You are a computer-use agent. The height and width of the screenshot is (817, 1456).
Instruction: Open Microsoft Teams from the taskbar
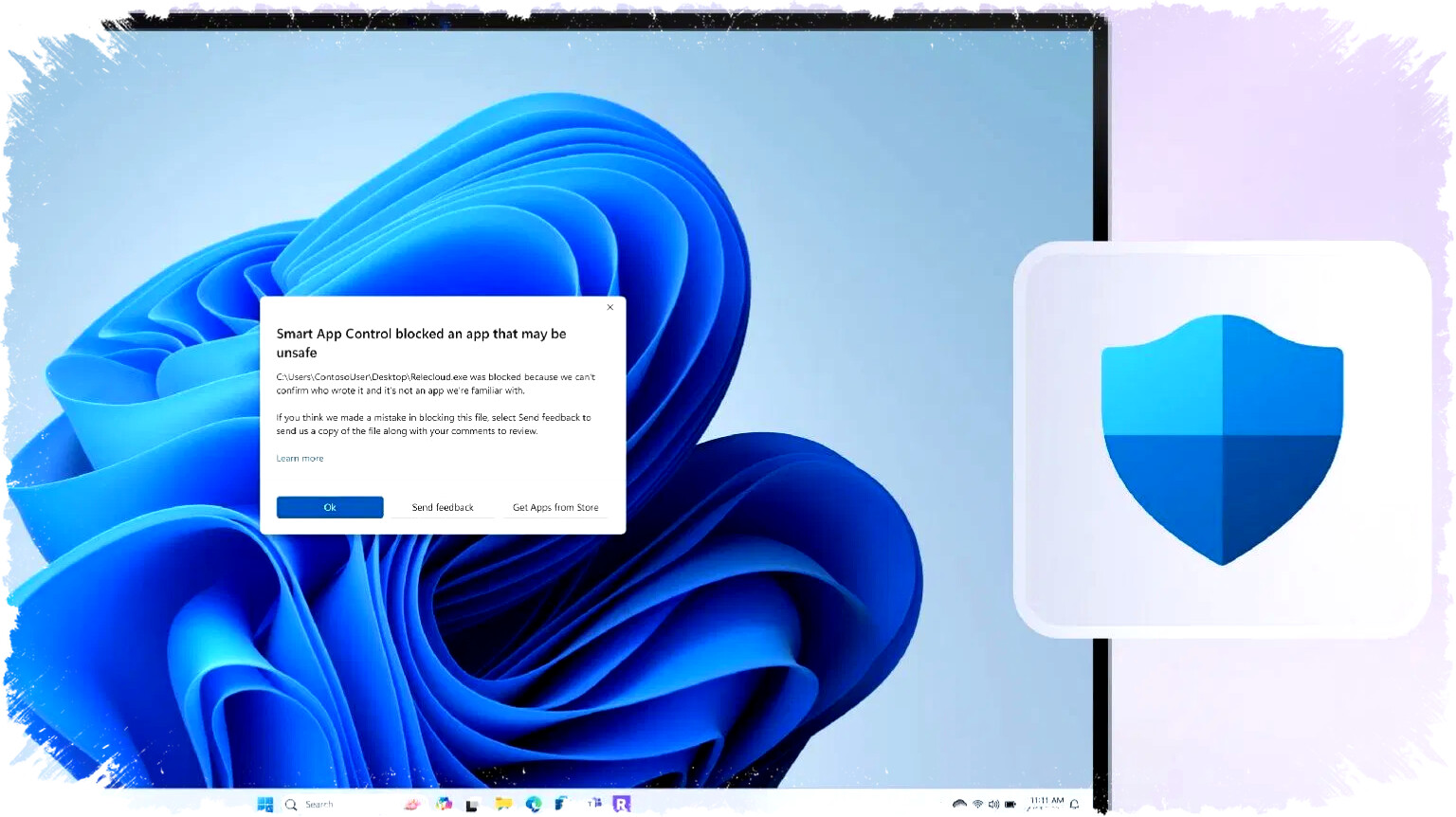594,804
